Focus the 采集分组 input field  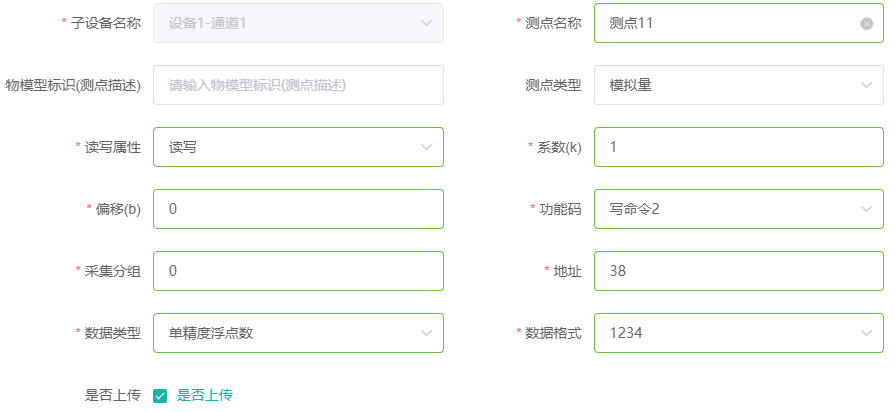coord(298,271)
